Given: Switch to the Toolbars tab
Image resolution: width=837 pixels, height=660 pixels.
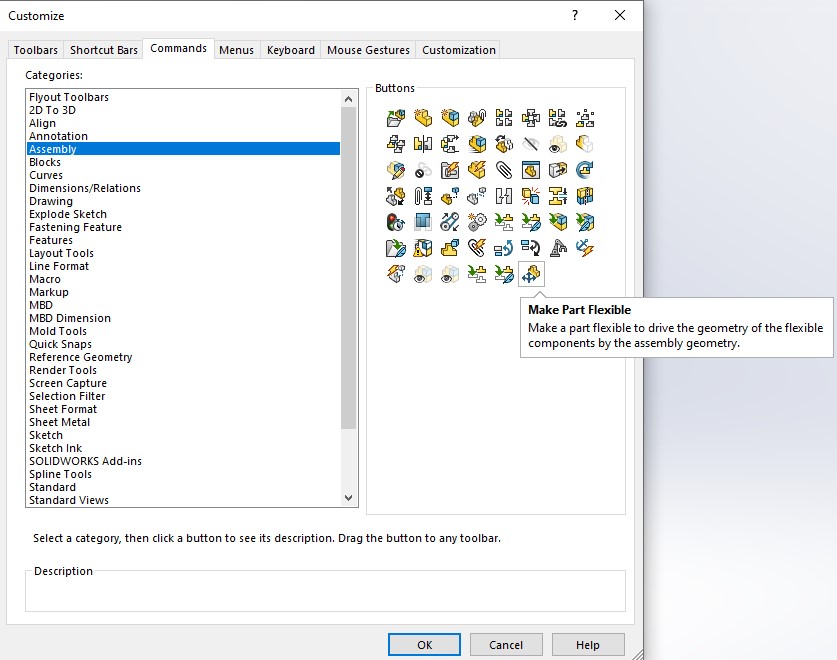Looking at the screenshot, I should click(35, 50).
